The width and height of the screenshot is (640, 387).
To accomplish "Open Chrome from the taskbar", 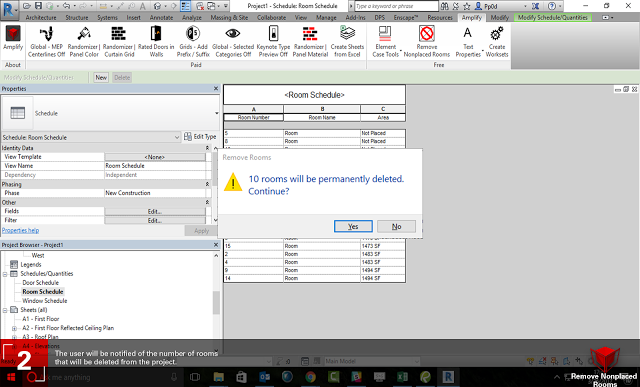I will tap(310, 377).
